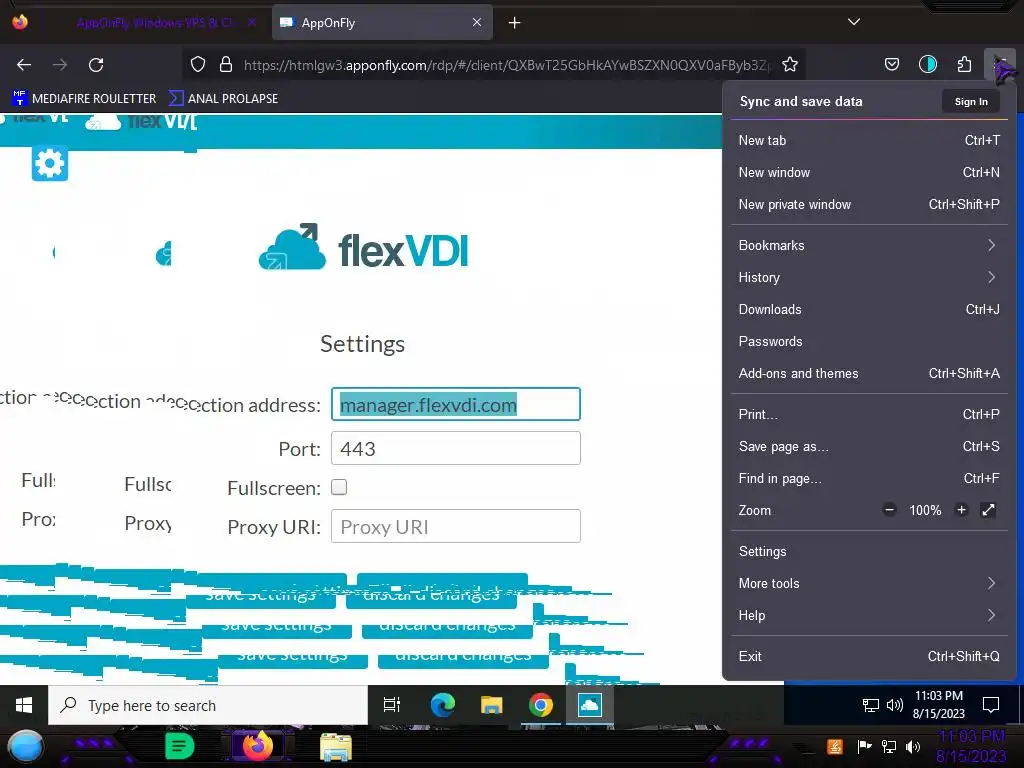Screen dimensions: 1024x768
Task: Toggle full screen icon in Zoom row
Action: (989, 510)
